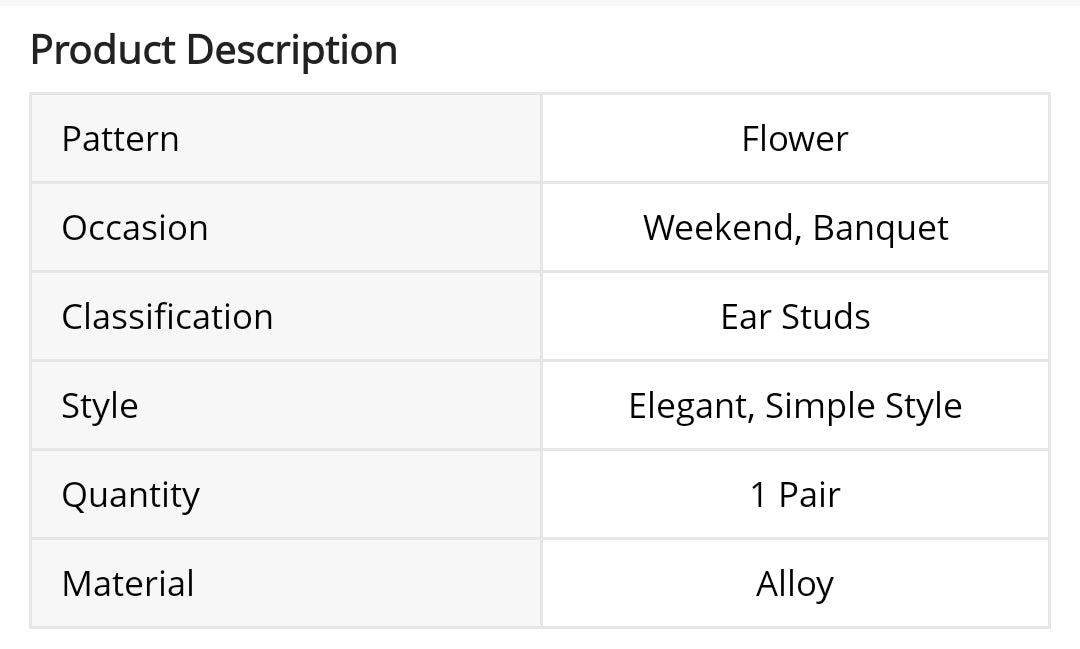This screenshot has width=1080, height=649.
Task: Click the word Weekend
Action: click(722, 228)
